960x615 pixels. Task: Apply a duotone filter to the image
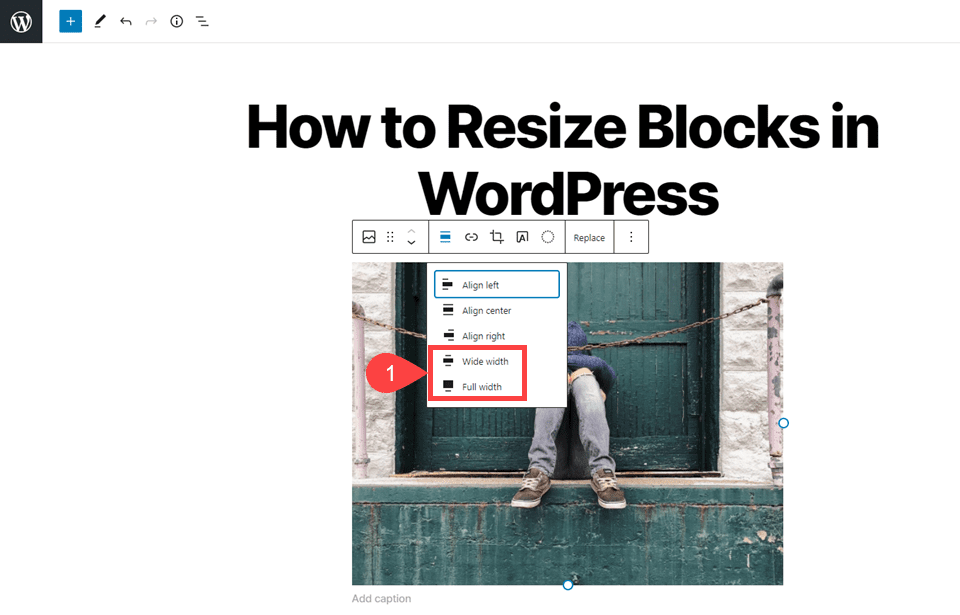pos(547,237)
